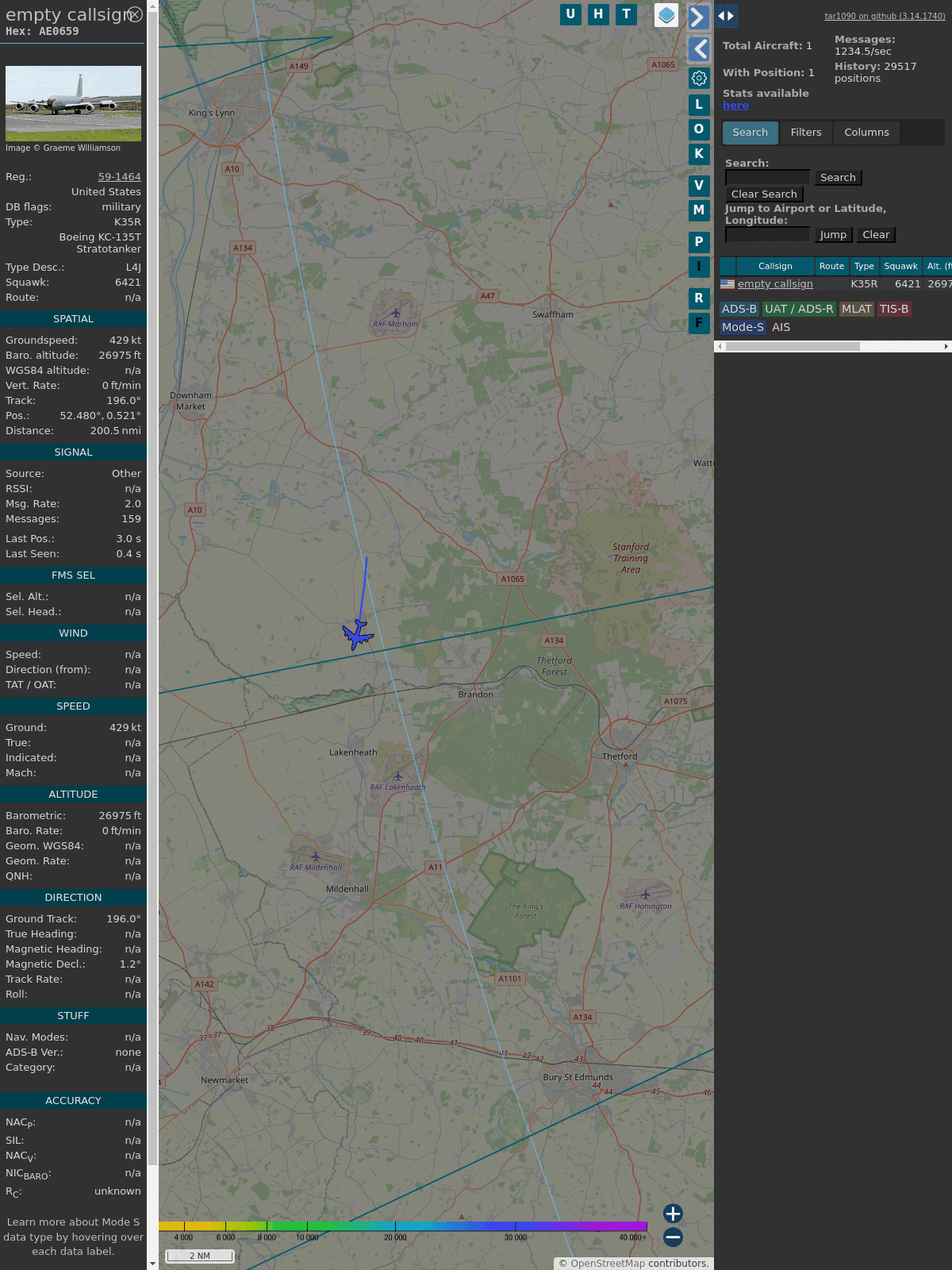The width and height of the screenshot is (952, 1270).
Task: Click the ADS-B source legend
Action: pyautogui.click(x=739, y=310)
